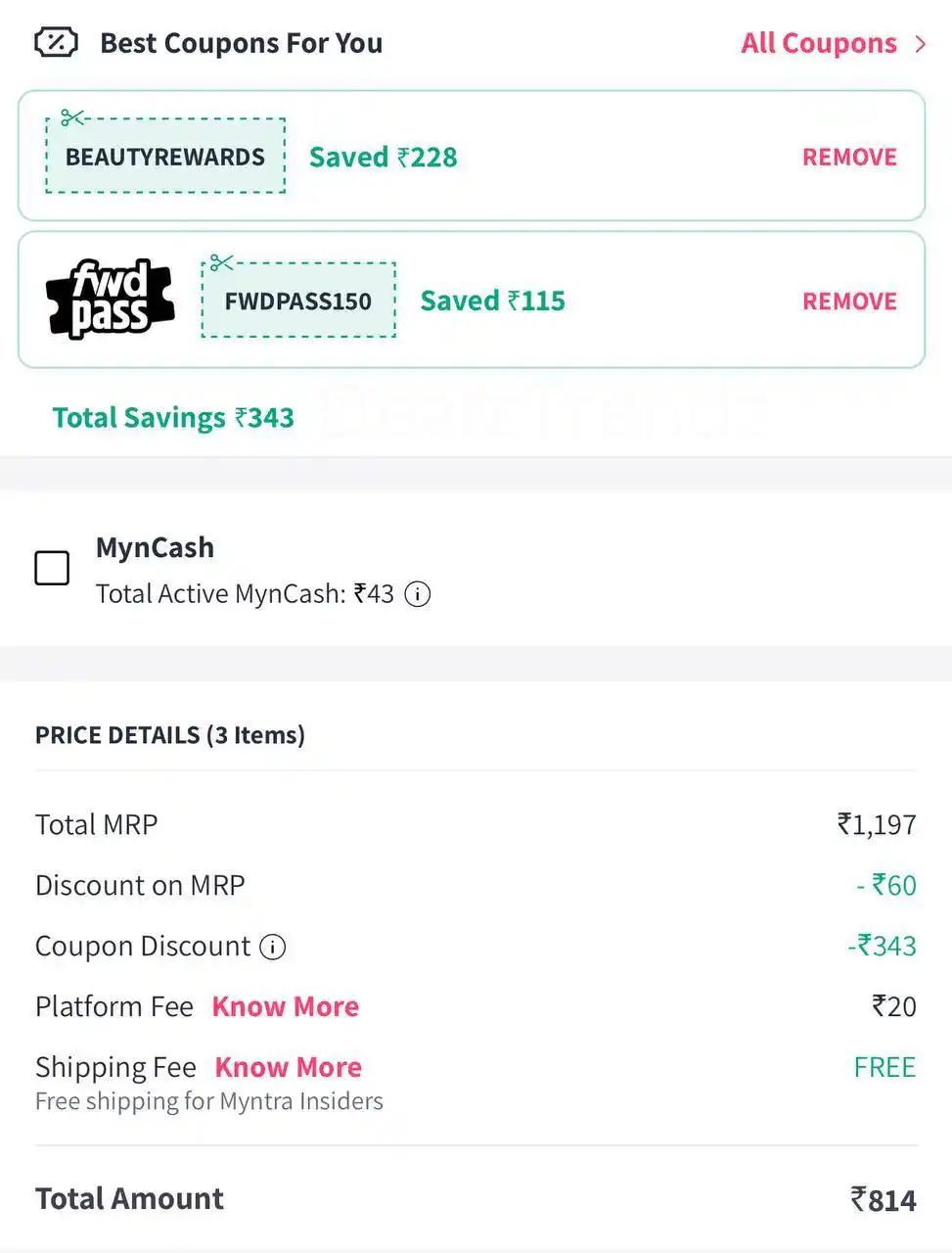Click the coupon ticket icon beside Best Coupons
The width and height of the screenshot is (952, 1253).
[x=56, y=42]
